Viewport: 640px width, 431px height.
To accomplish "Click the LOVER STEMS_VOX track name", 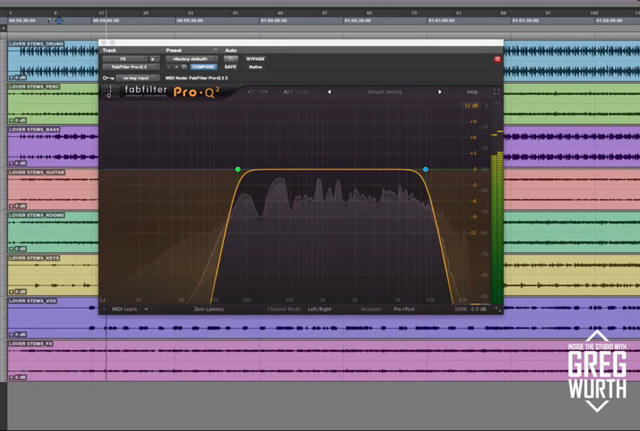I will [x=33, y=301].
